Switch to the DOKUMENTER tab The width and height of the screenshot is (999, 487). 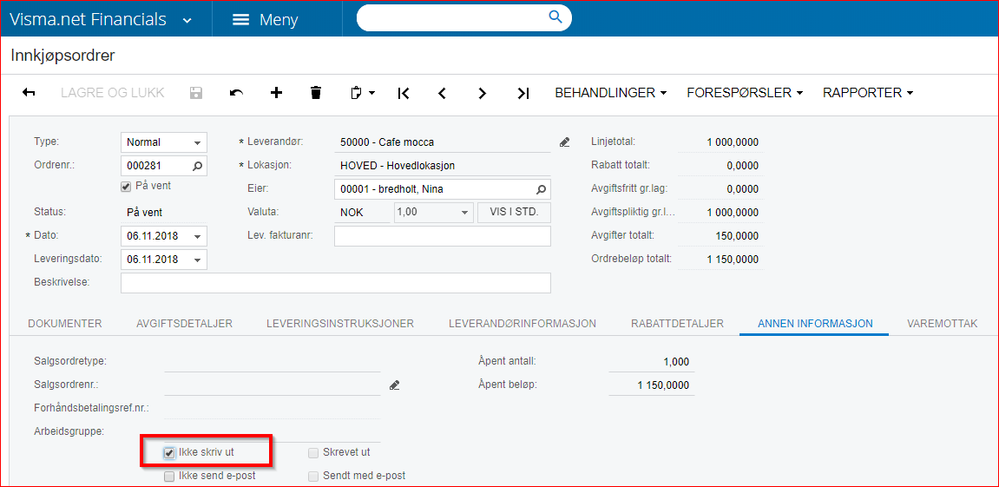click(65, 324)
